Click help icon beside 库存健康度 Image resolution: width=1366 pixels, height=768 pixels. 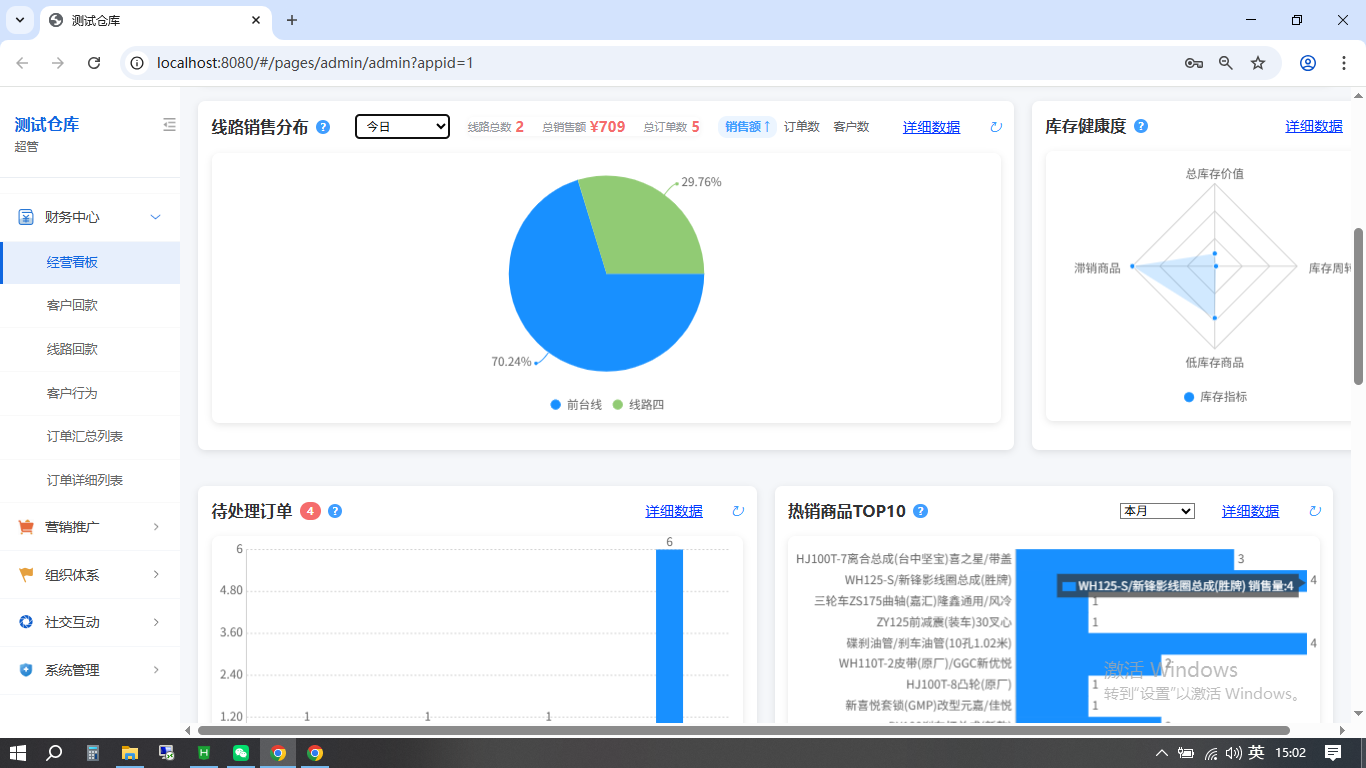click(x=1141, y=126)
